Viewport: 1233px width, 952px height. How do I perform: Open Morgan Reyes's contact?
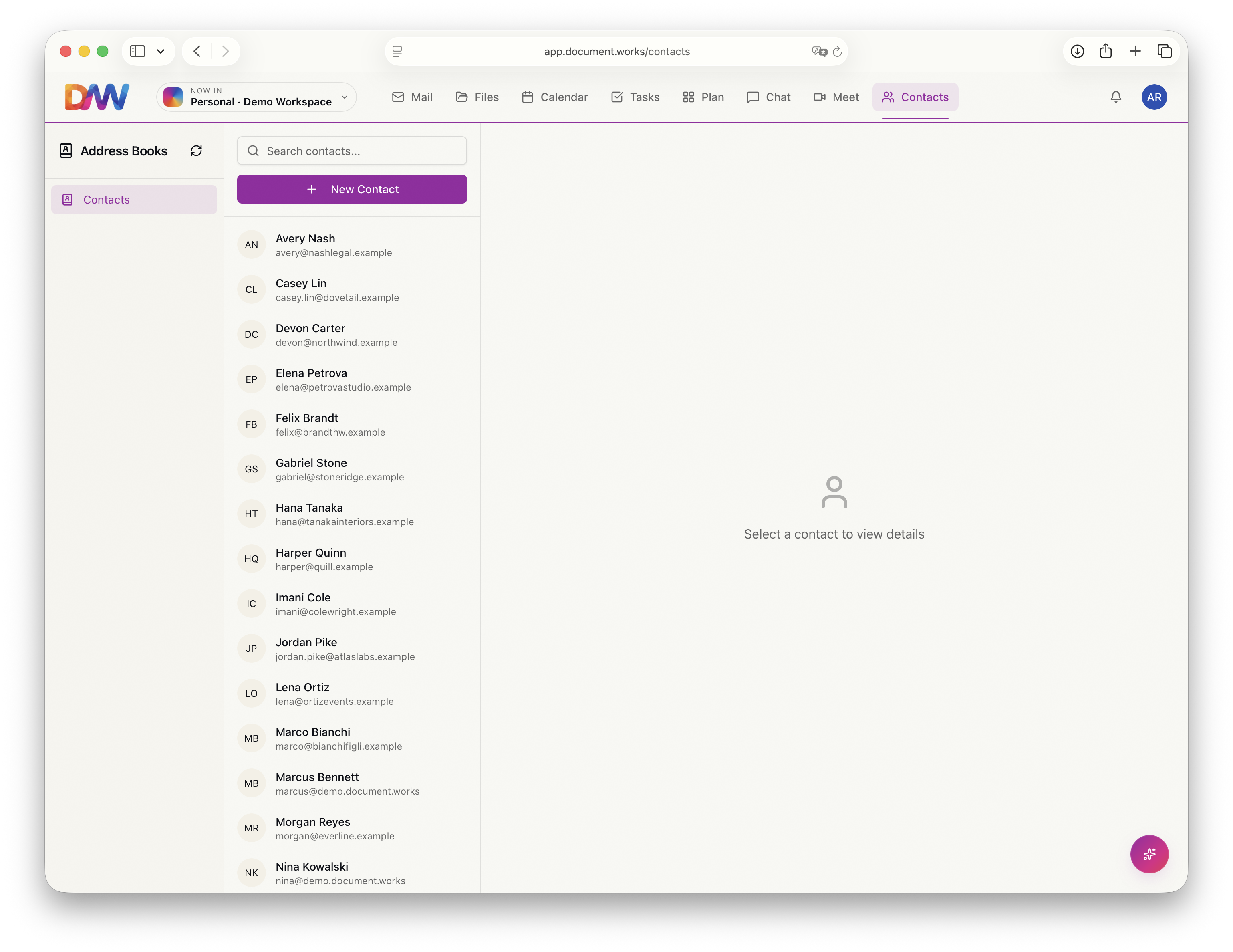[x=352, y=828]
